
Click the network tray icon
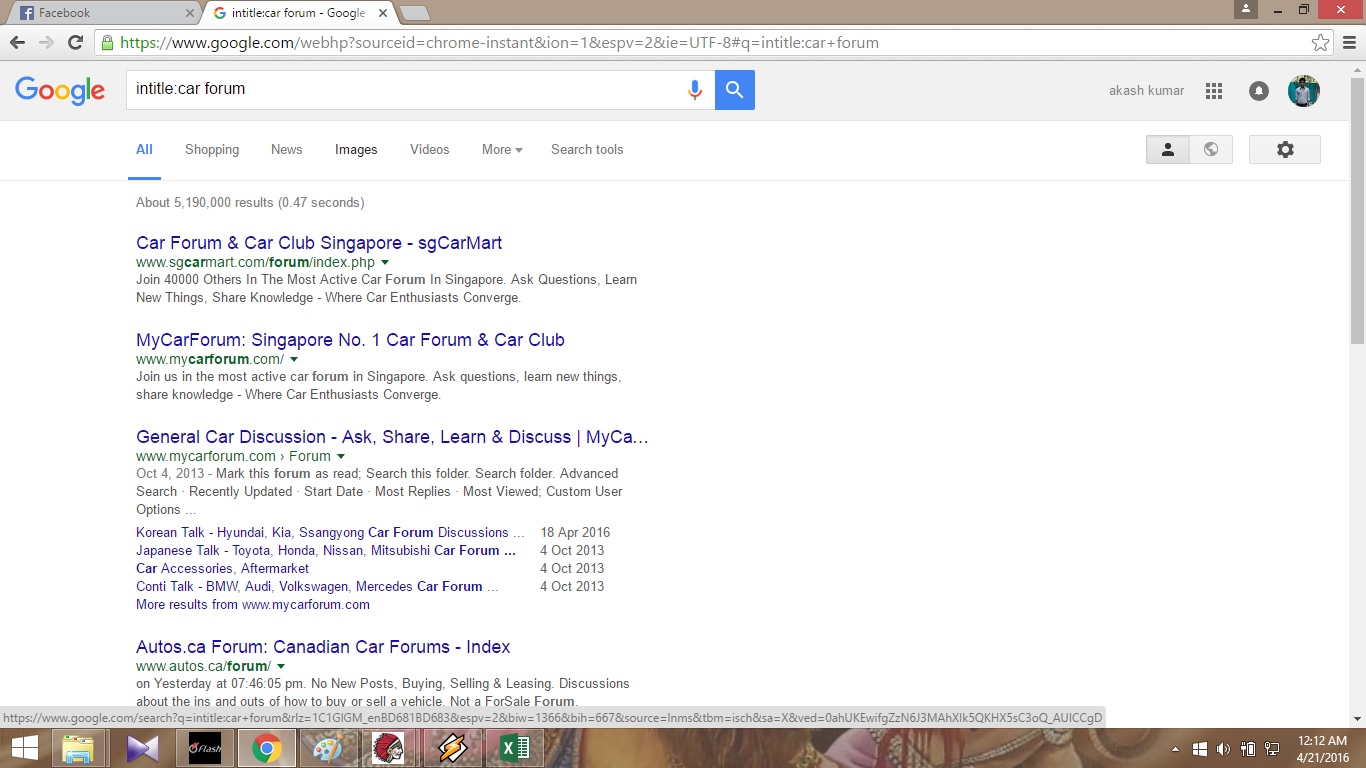click(x=1272, y=748)
